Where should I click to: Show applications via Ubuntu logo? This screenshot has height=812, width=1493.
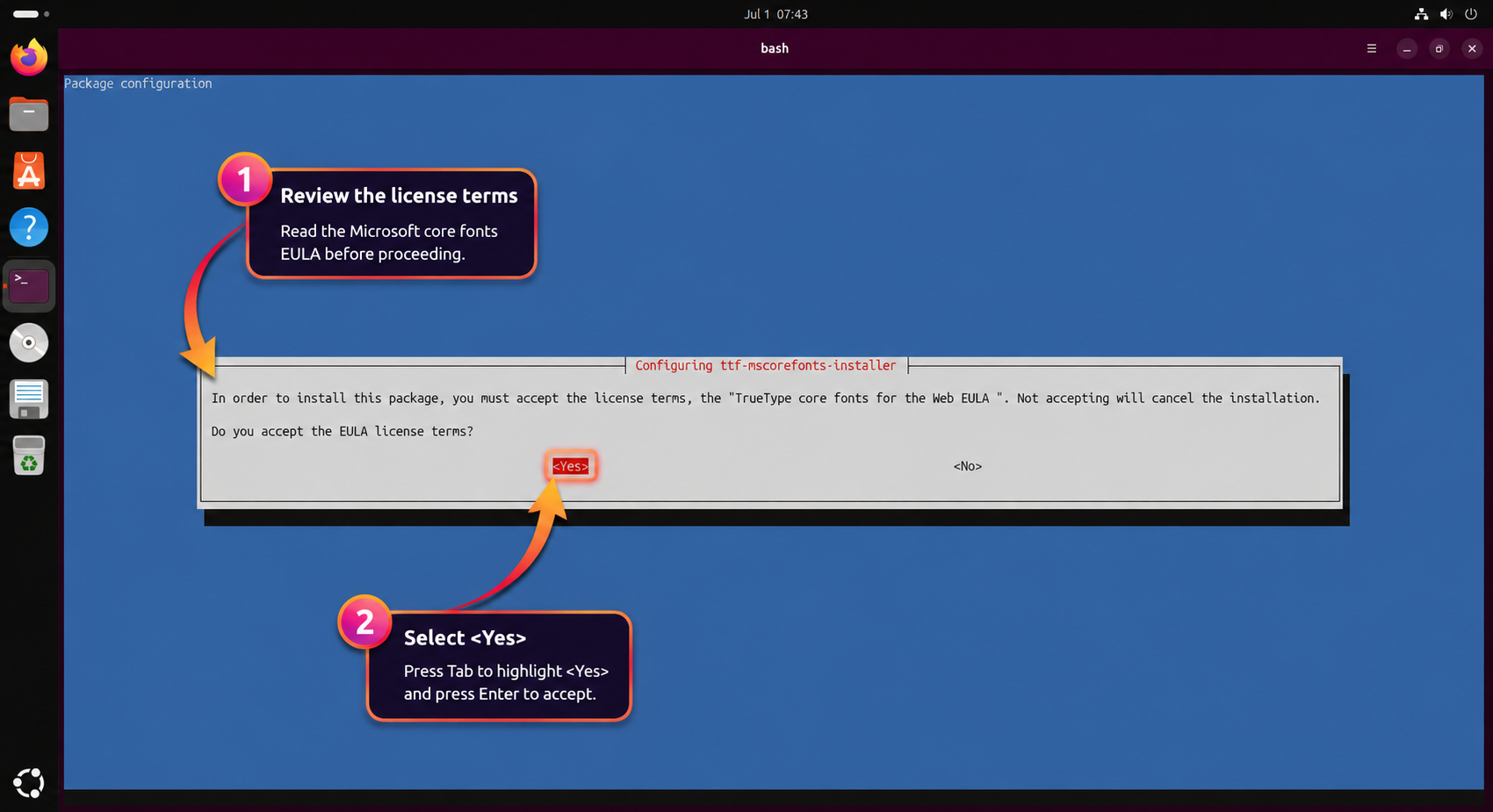pos(29,783)
